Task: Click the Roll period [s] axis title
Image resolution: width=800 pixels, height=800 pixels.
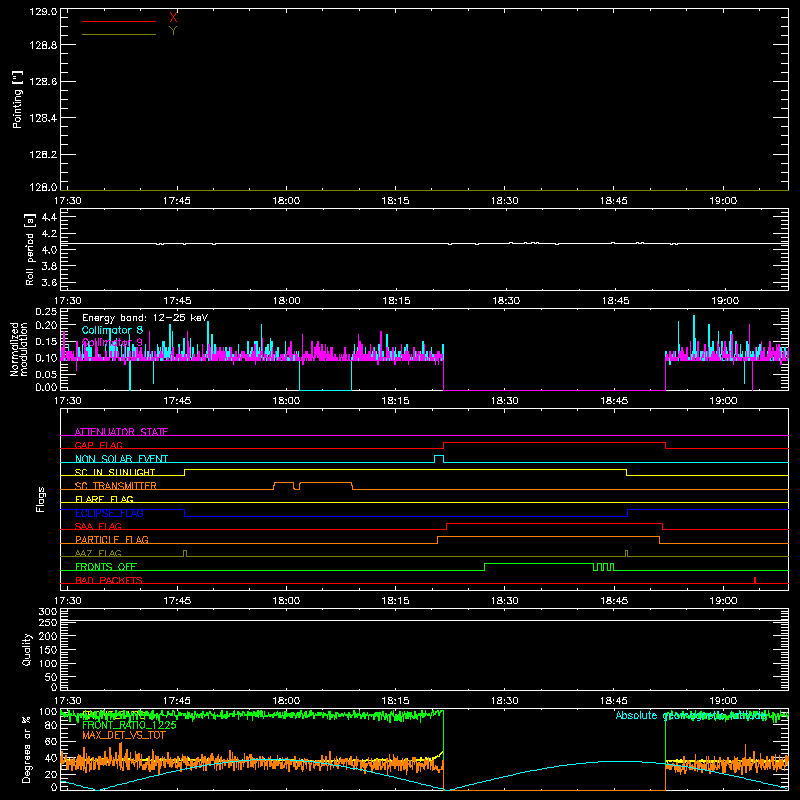Action: 29,249
